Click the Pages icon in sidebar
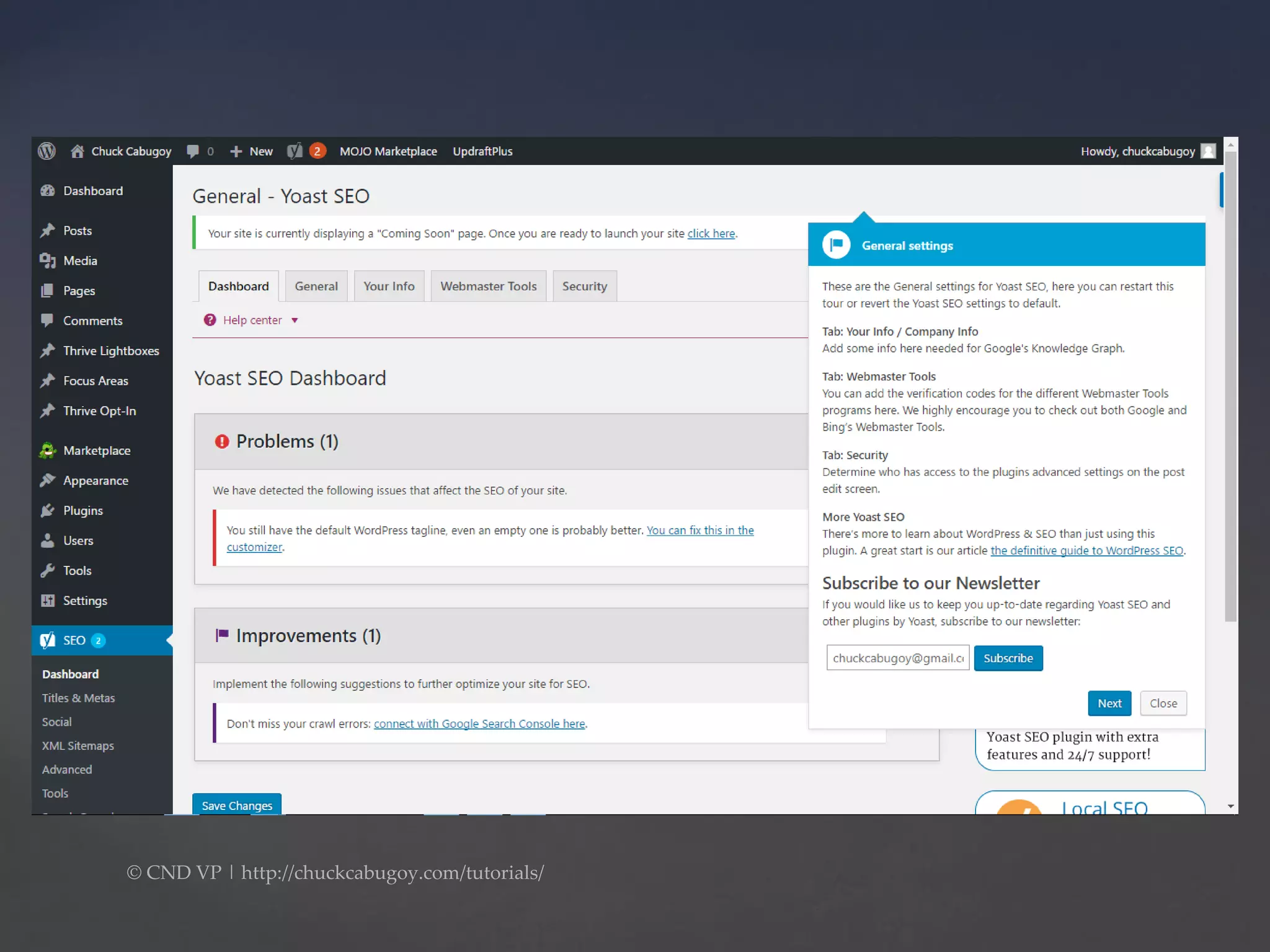The width and height of the screenshot is (1270, 952). tap(48, 291)
